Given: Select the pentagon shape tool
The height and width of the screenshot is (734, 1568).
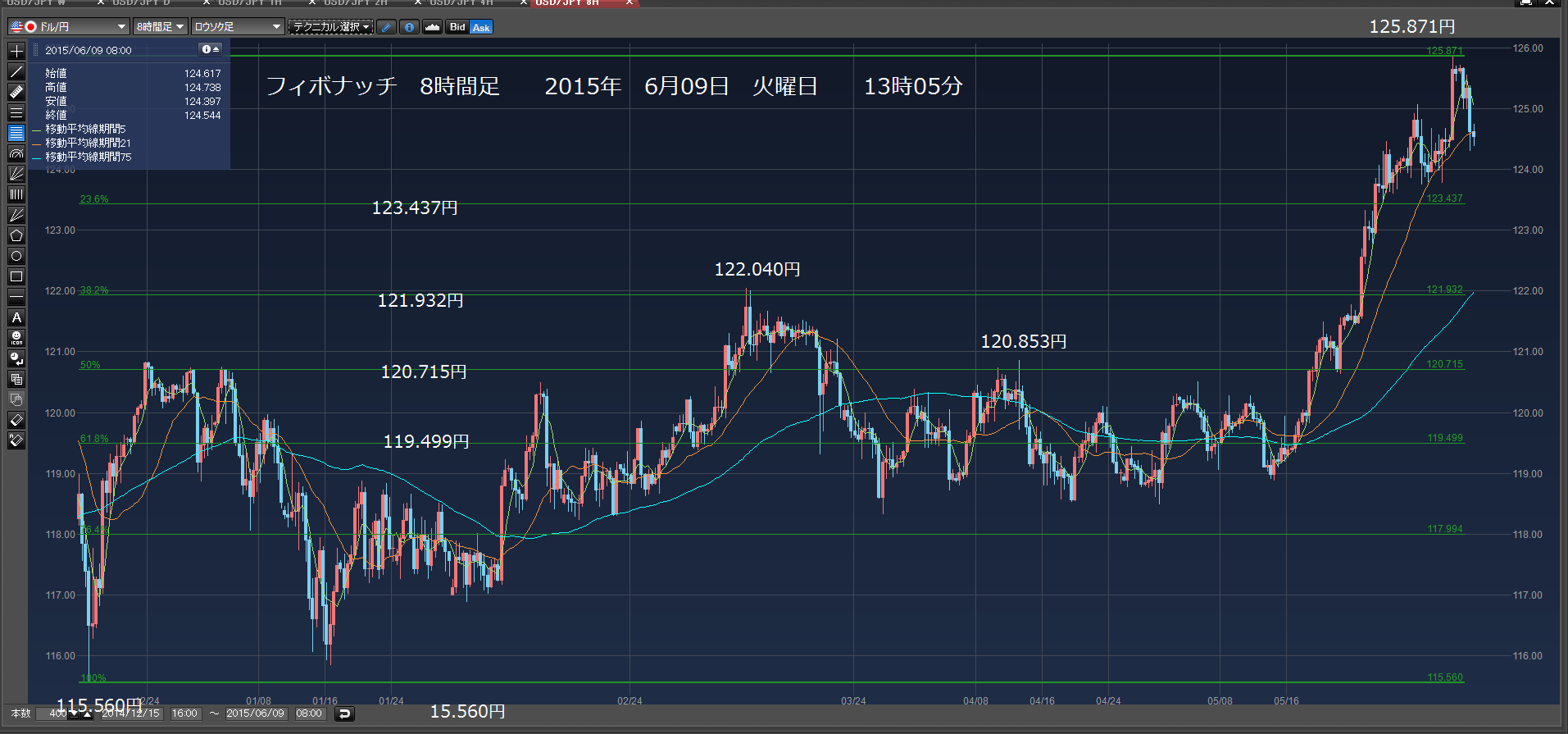Looking at the screenshot, I should [16, 235].
